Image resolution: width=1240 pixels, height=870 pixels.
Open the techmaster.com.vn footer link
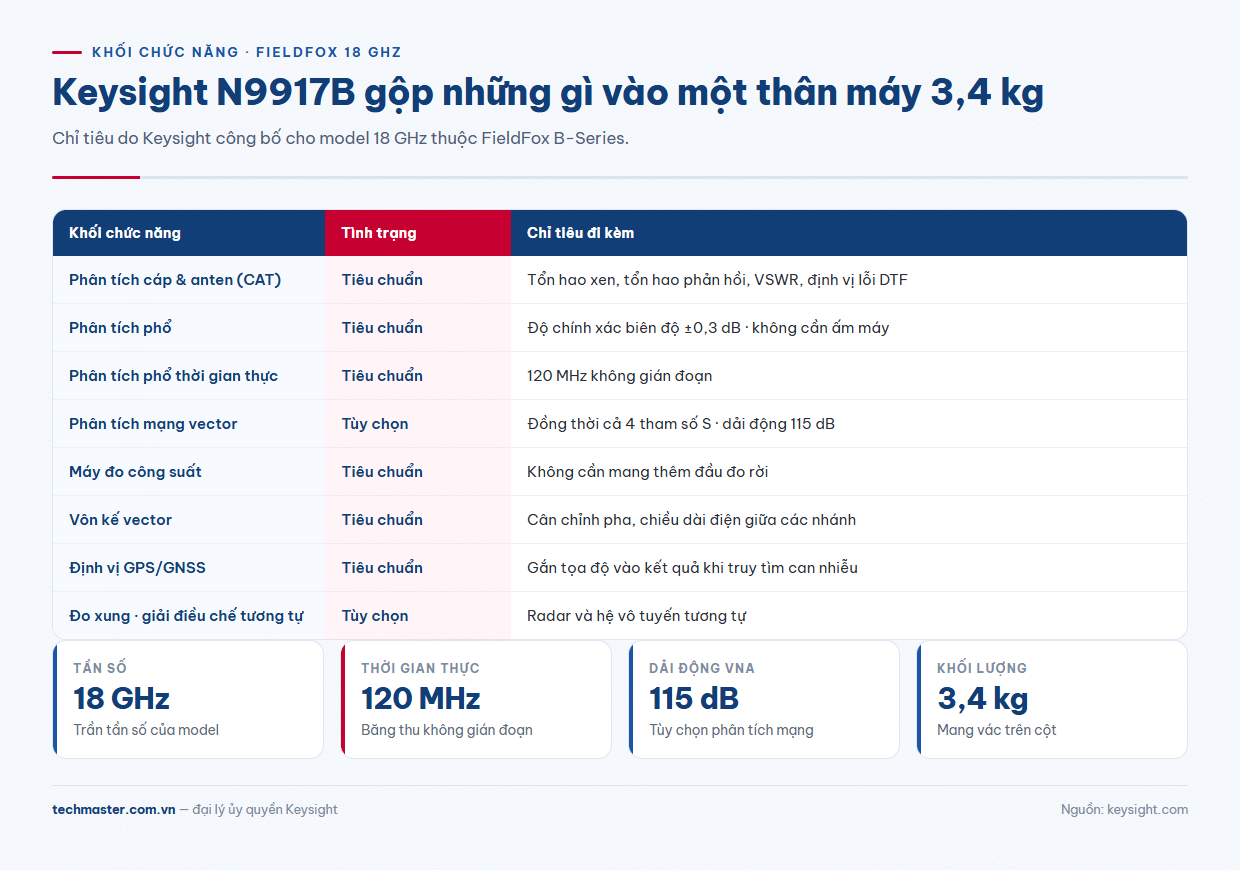coord(114,810)
